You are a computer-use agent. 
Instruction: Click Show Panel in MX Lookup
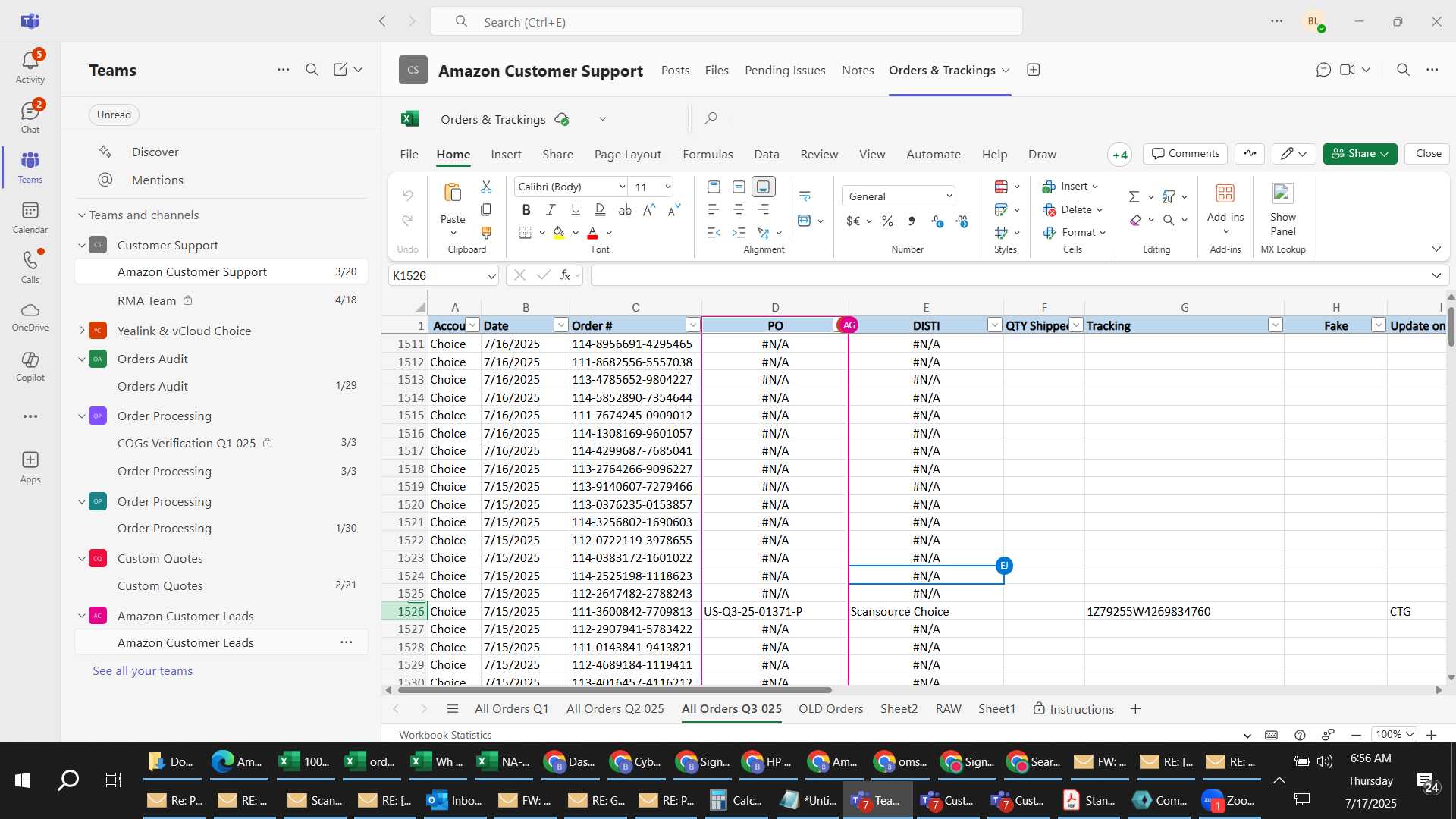click(1282, 210)
